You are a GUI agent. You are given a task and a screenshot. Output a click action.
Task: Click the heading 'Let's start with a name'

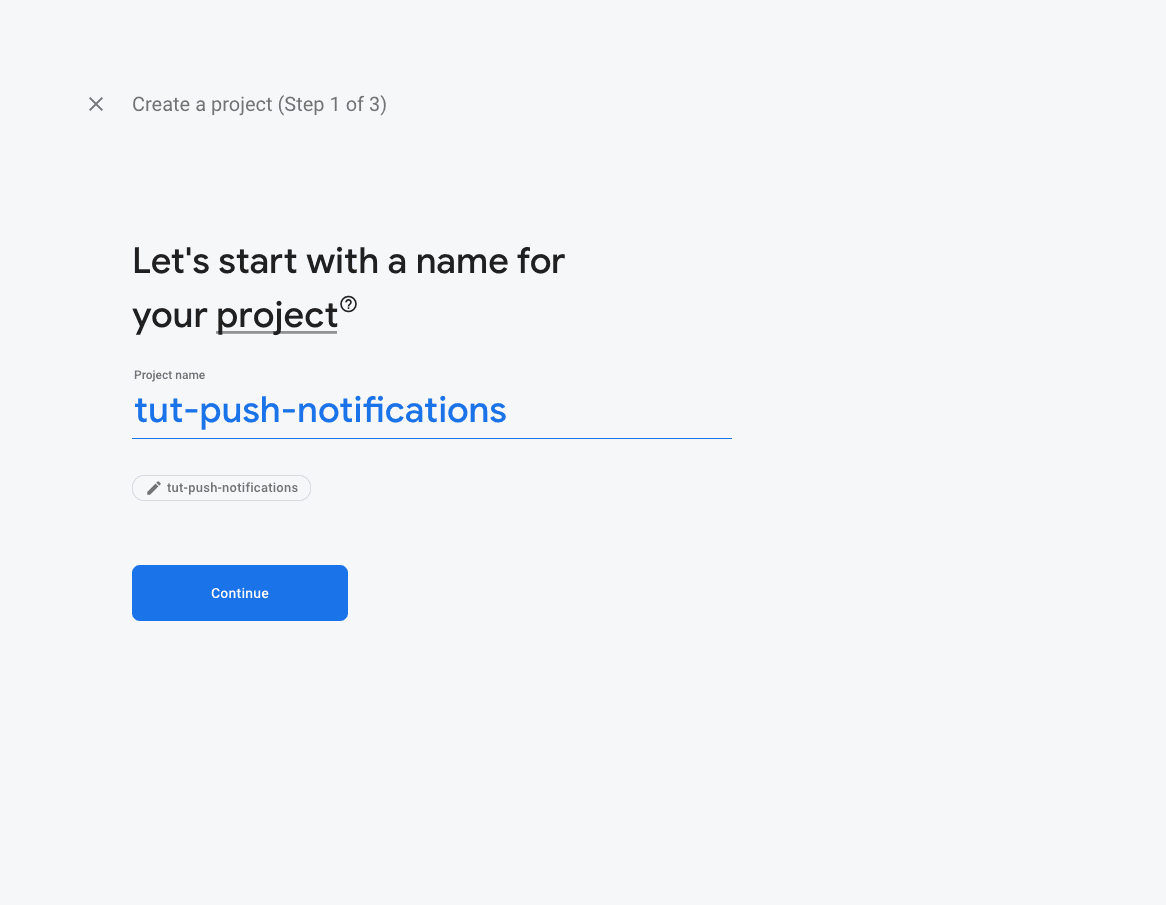pos(348,260)
